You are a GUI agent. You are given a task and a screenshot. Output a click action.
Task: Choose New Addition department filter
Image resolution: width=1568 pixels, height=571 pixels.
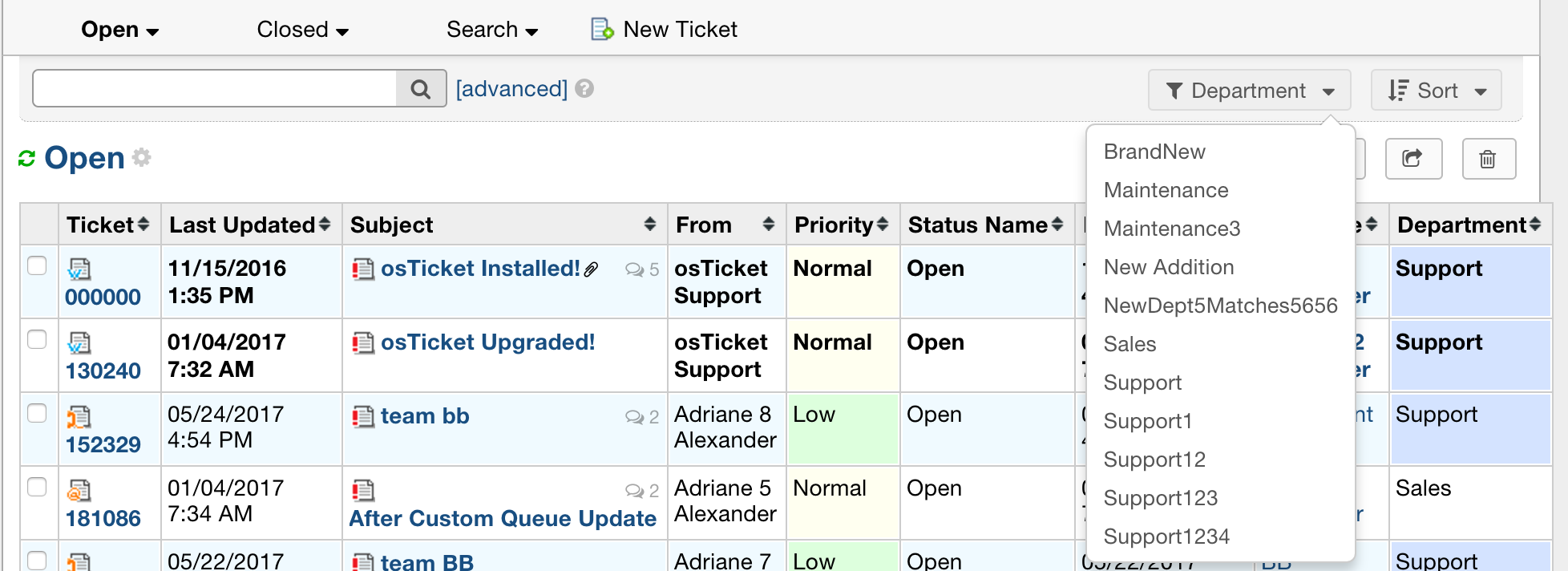tap(1169, 267)
